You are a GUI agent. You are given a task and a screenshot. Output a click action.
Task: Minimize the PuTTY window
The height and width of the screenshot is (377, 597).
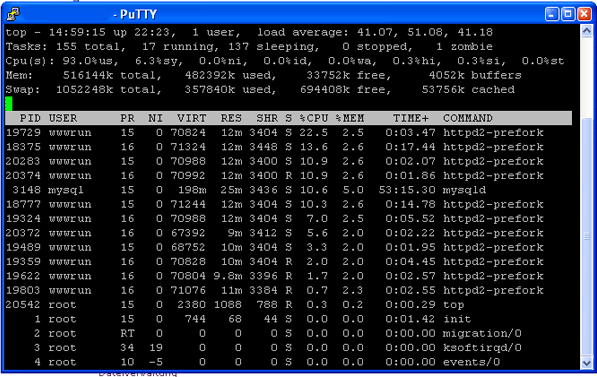[x=552, y=14]
